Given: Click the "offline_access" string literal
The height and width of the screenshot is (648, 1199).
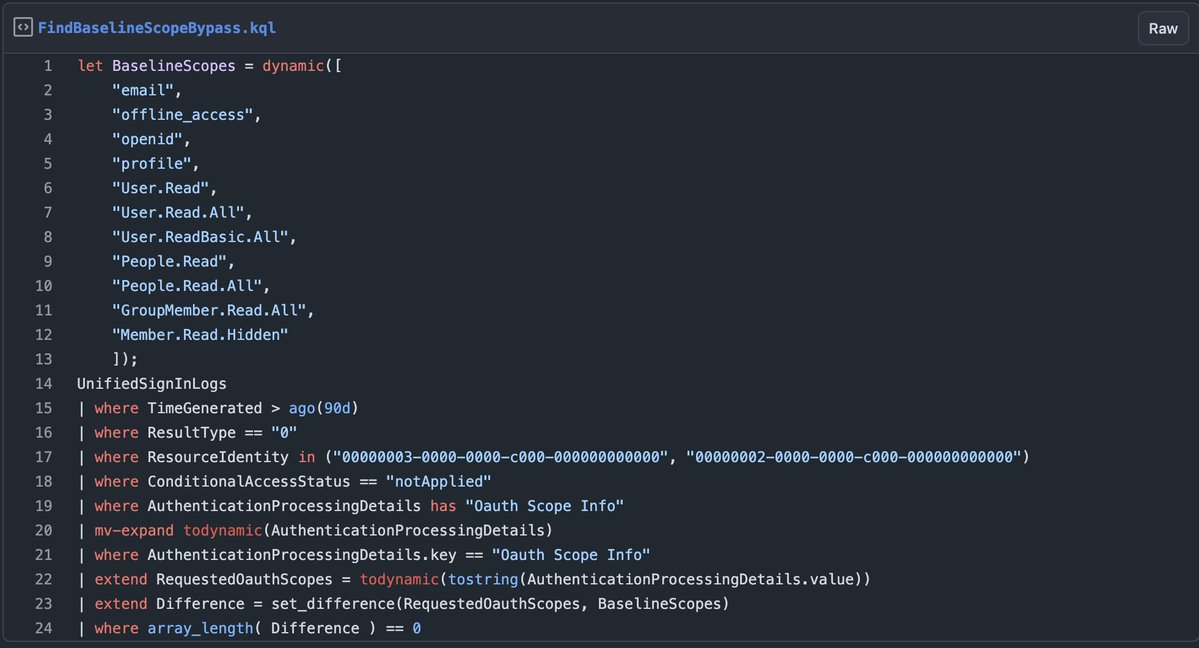Looking at the screenshot, I should tap(183, 115).
